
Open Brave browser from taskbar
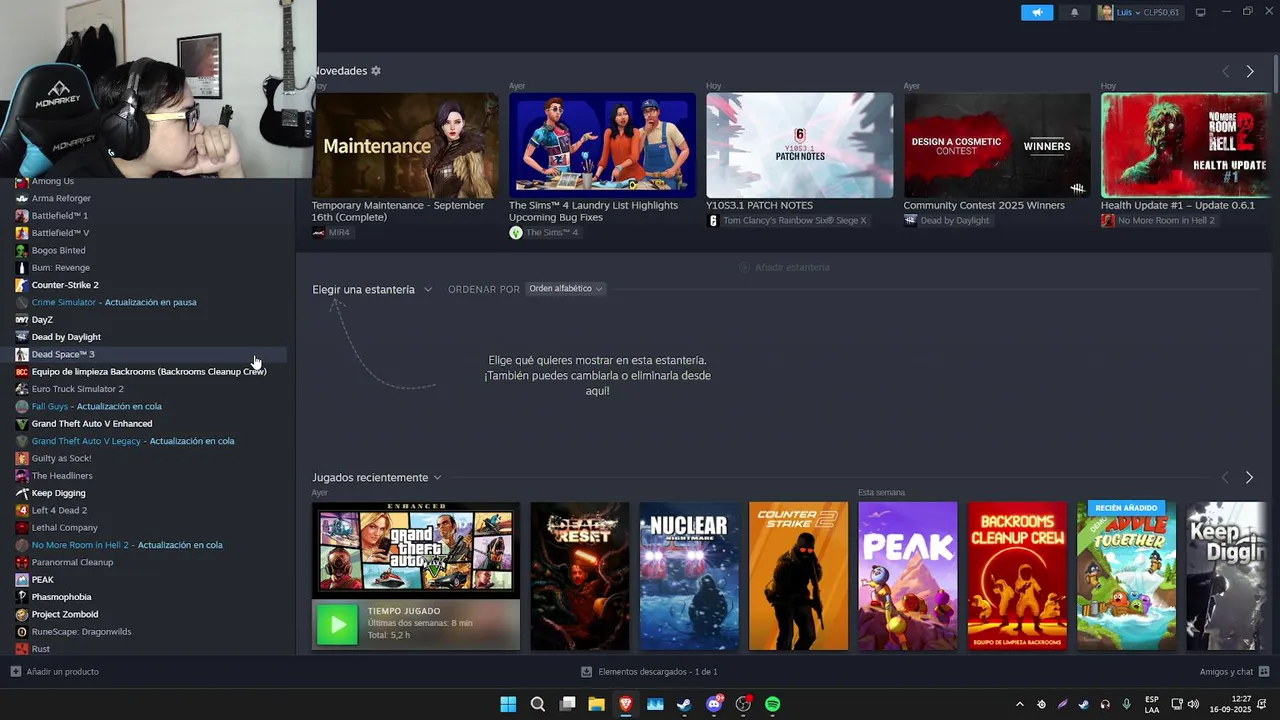(x=626, y=704)
